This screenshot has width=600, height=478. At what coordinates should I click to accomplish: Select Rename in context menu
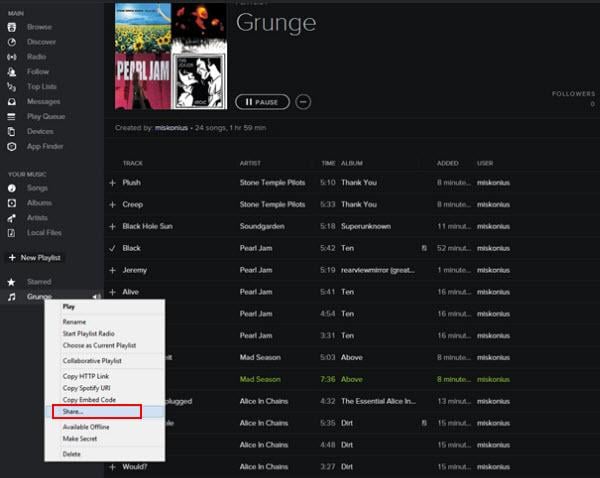coord(75,322)
